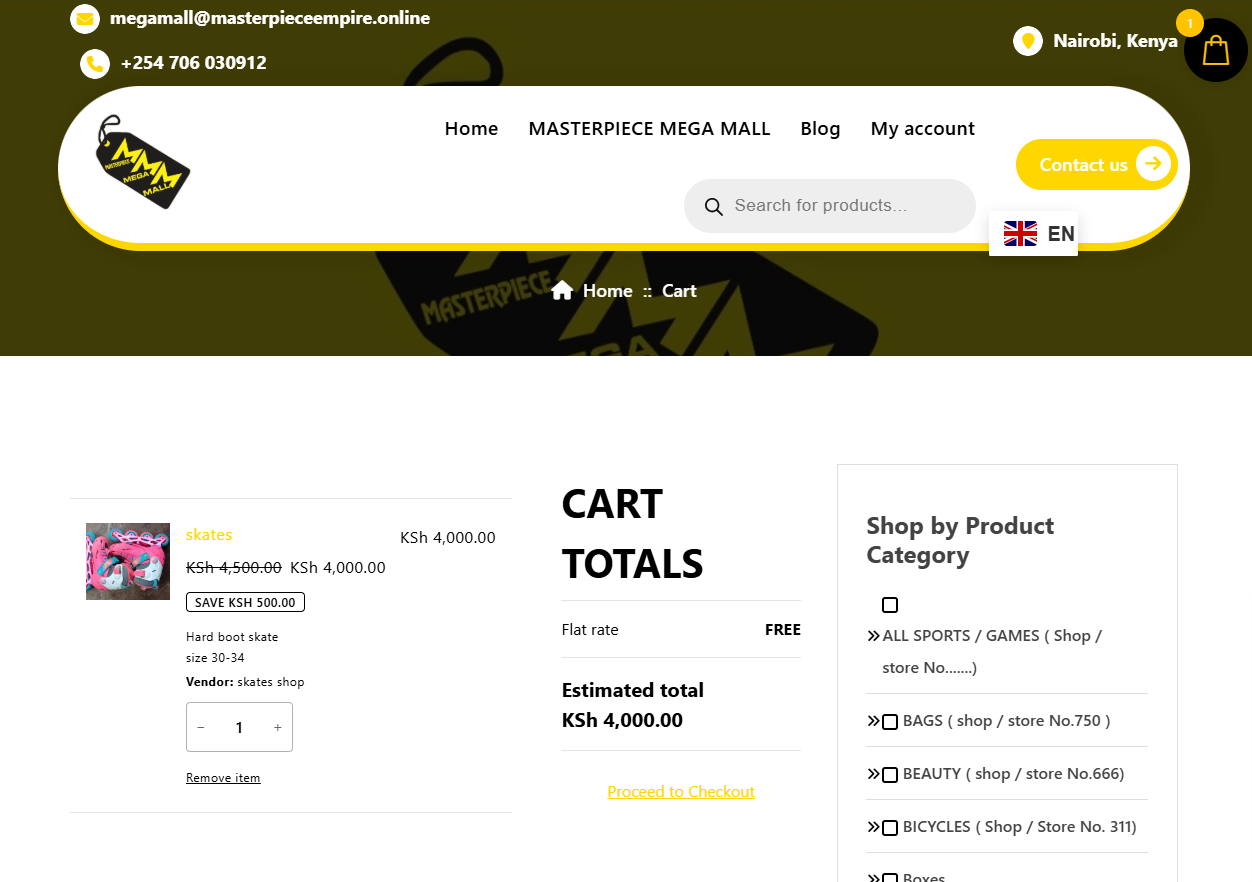Viewport: 1252px width, 882px height.
Task: Click the Masterpiece Mega Mall logo
Action: click(x=143, y=162)
